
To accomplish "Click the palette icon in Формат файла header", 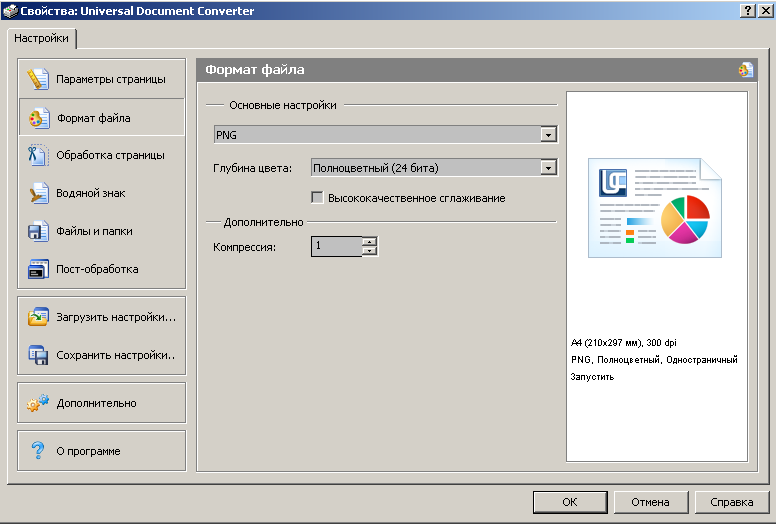I will 746,70.
